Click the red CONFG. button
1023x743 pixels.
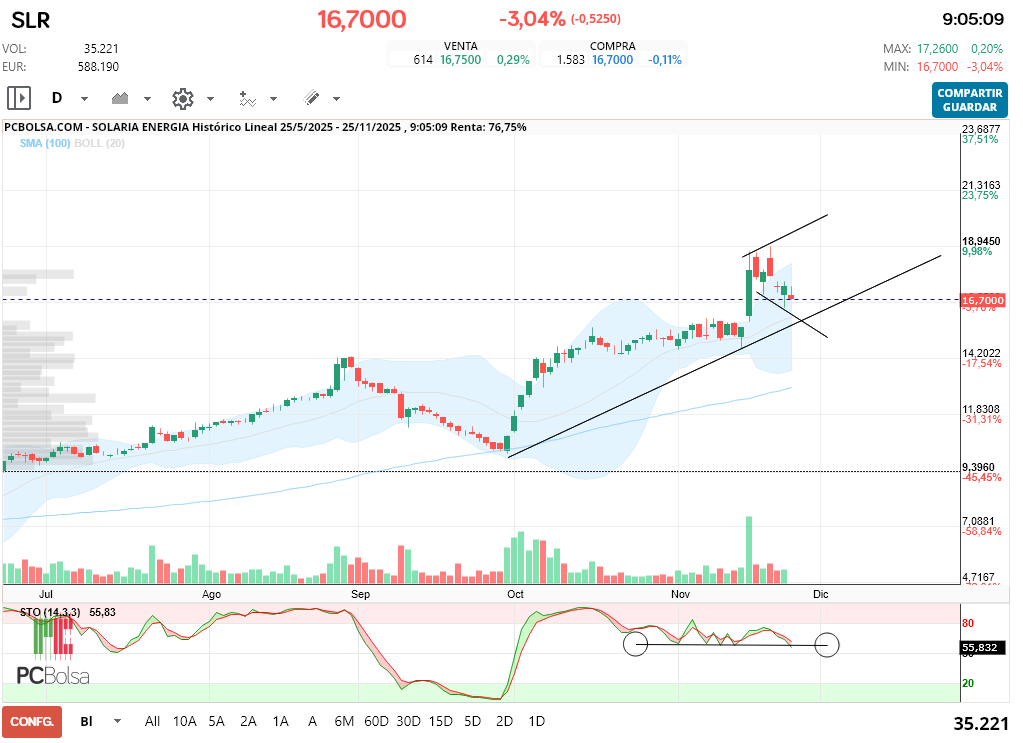[x=31, y=721]
